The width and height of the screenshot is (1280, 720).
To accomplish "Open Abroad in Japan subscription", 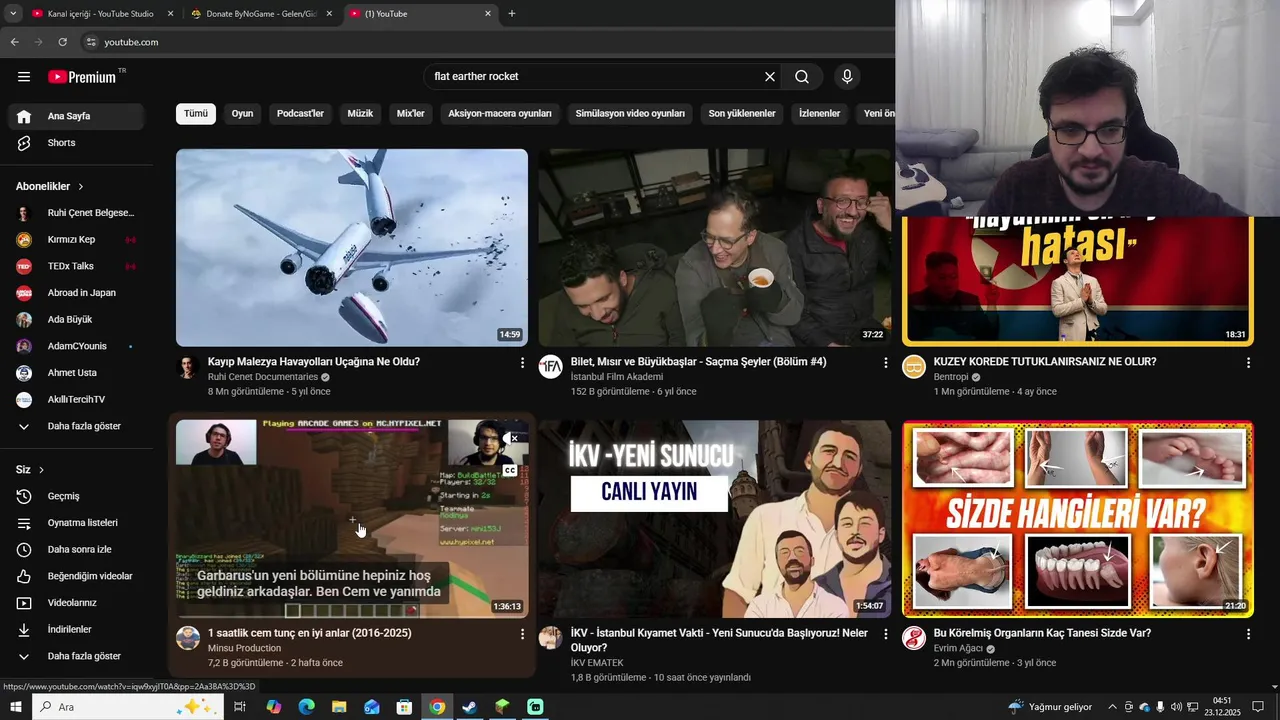I will click(76, 293).
